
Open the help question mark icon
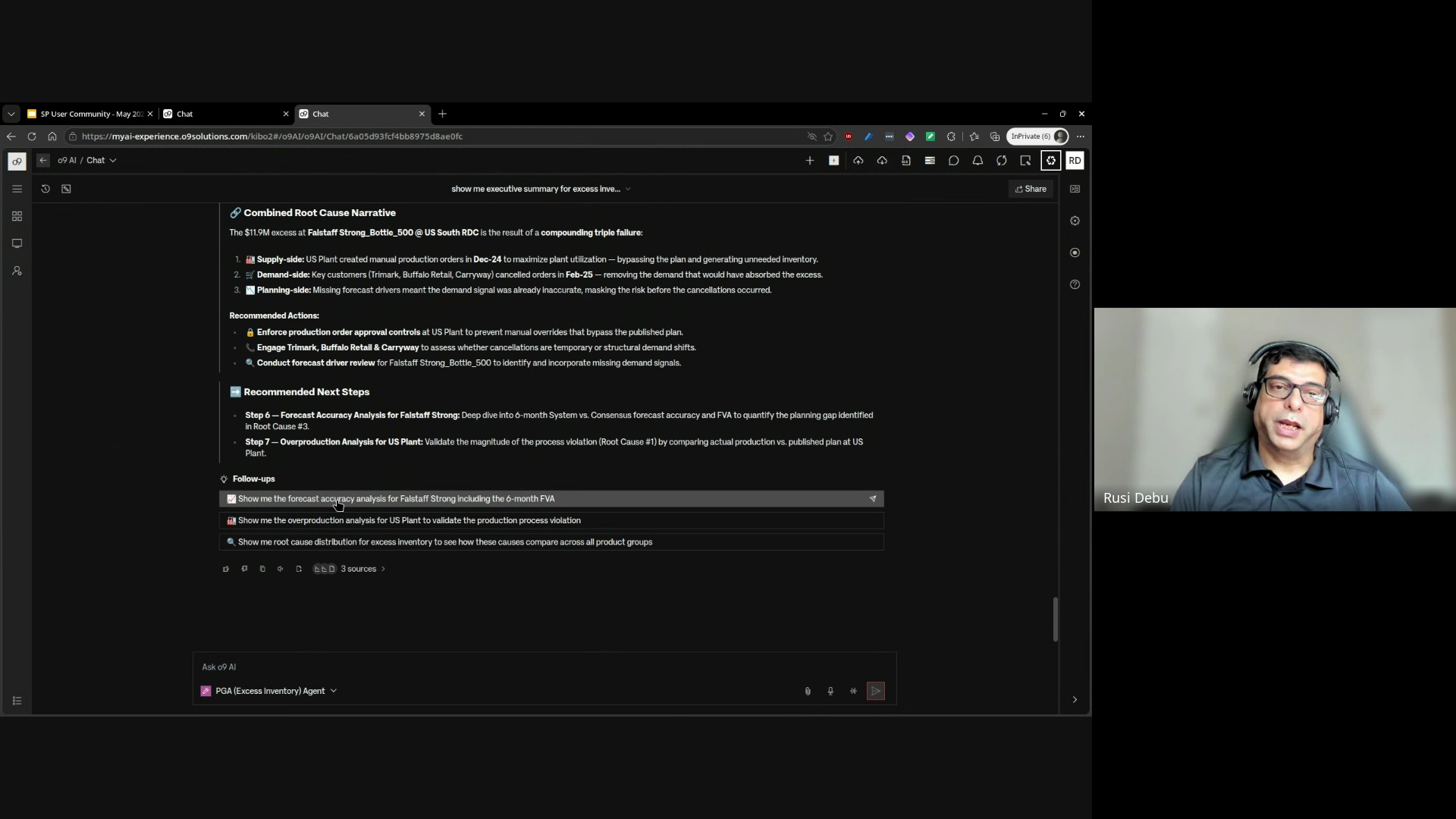pyautogui.click(x=1075, y=284)
